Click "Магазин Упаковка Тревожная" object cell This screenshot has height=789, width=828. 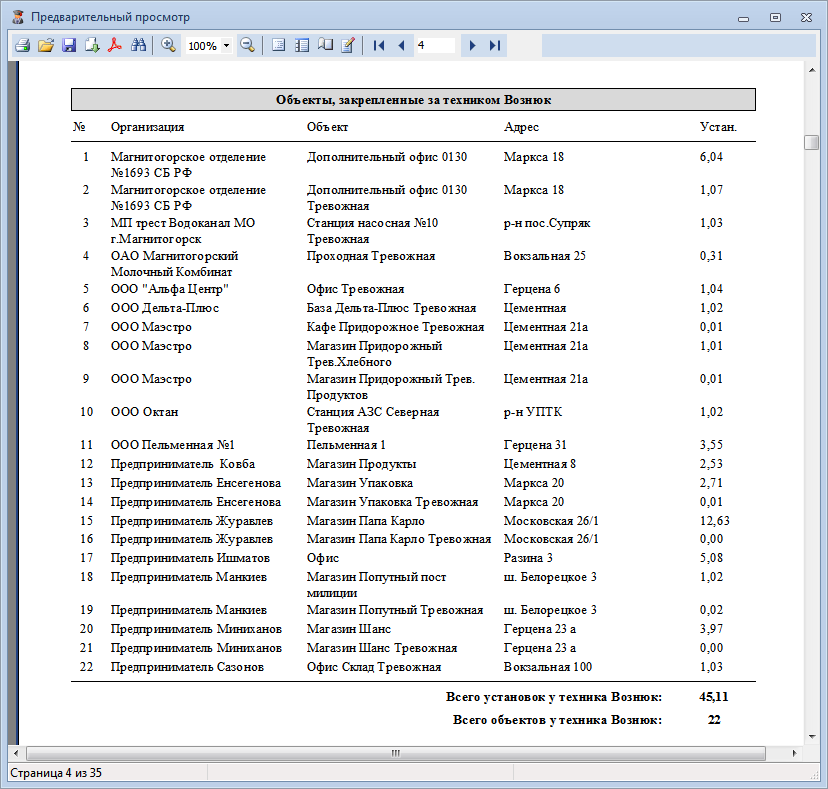point(392,502)
